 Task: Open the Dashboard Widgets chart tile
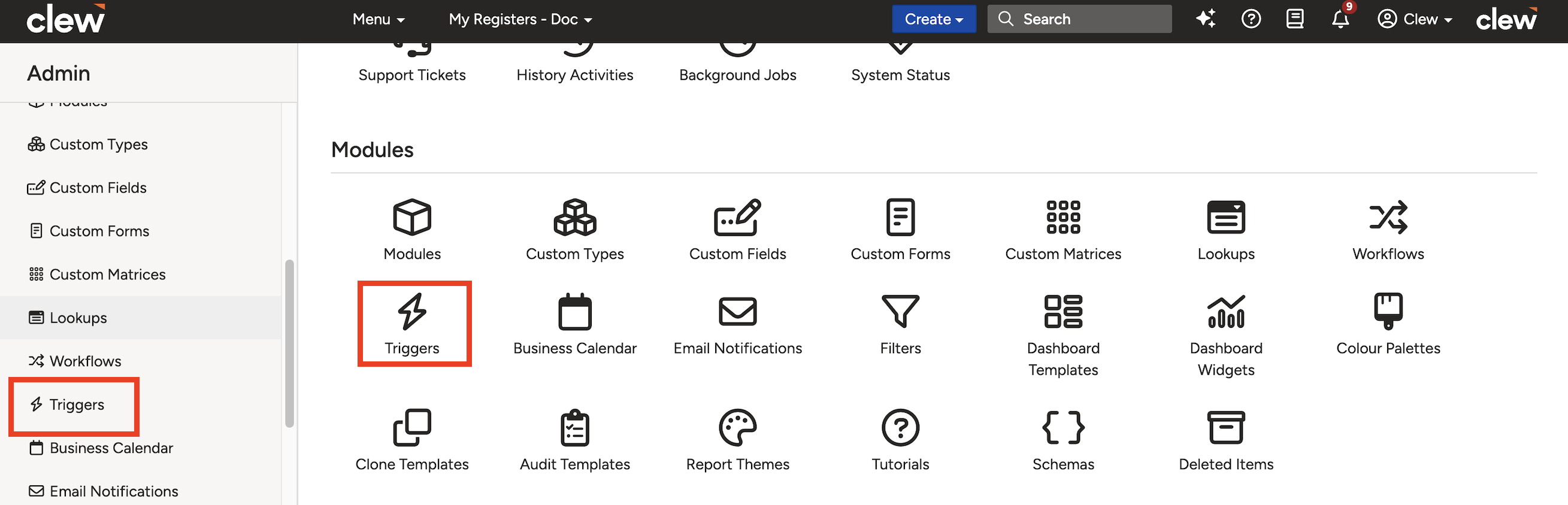[1226, 312]
